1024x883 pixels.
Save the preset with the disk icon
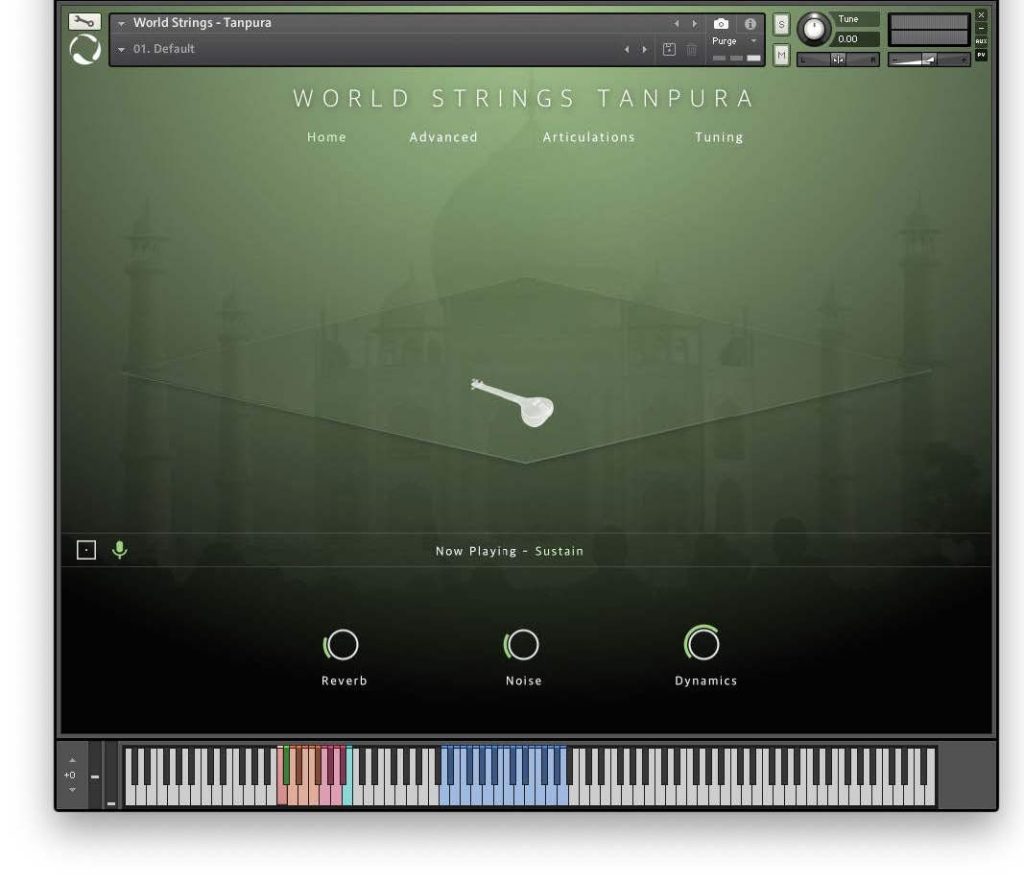coord(669,49)
